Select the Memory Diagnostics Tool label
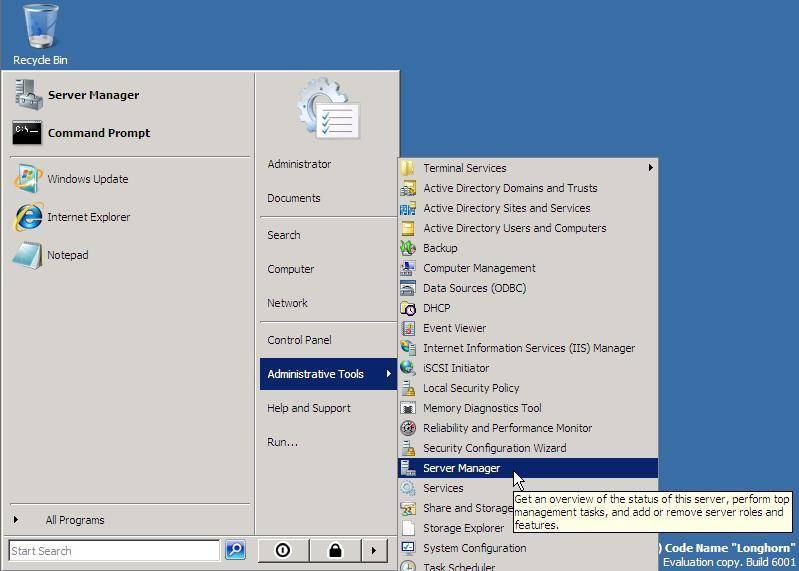This screenshot has height=571, width=799. point(482,408)
